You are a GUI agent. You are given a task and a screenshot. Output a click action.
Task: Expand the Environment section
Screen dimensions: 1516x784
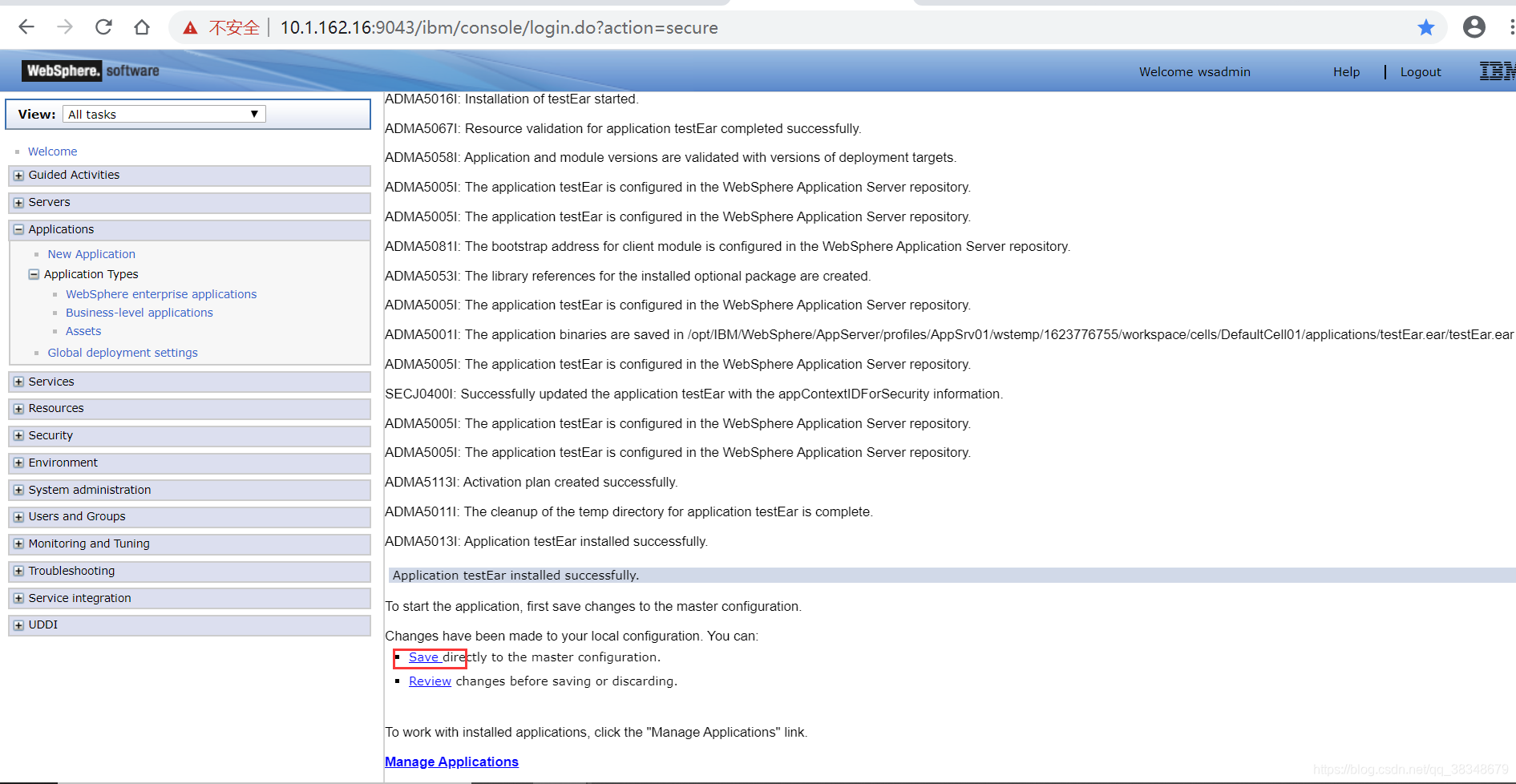pos(18,463)
